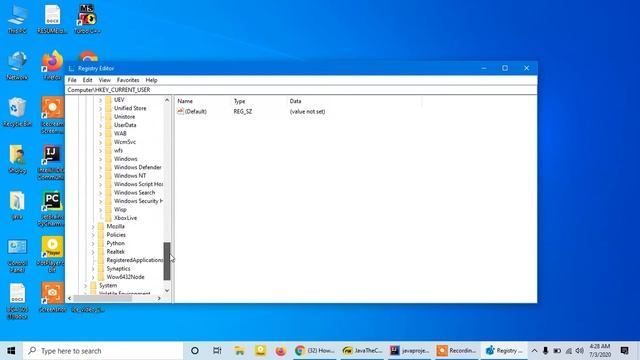640x360 pixels.
Task: Click the (Default) string value icon
Action: tap(180, 111)
